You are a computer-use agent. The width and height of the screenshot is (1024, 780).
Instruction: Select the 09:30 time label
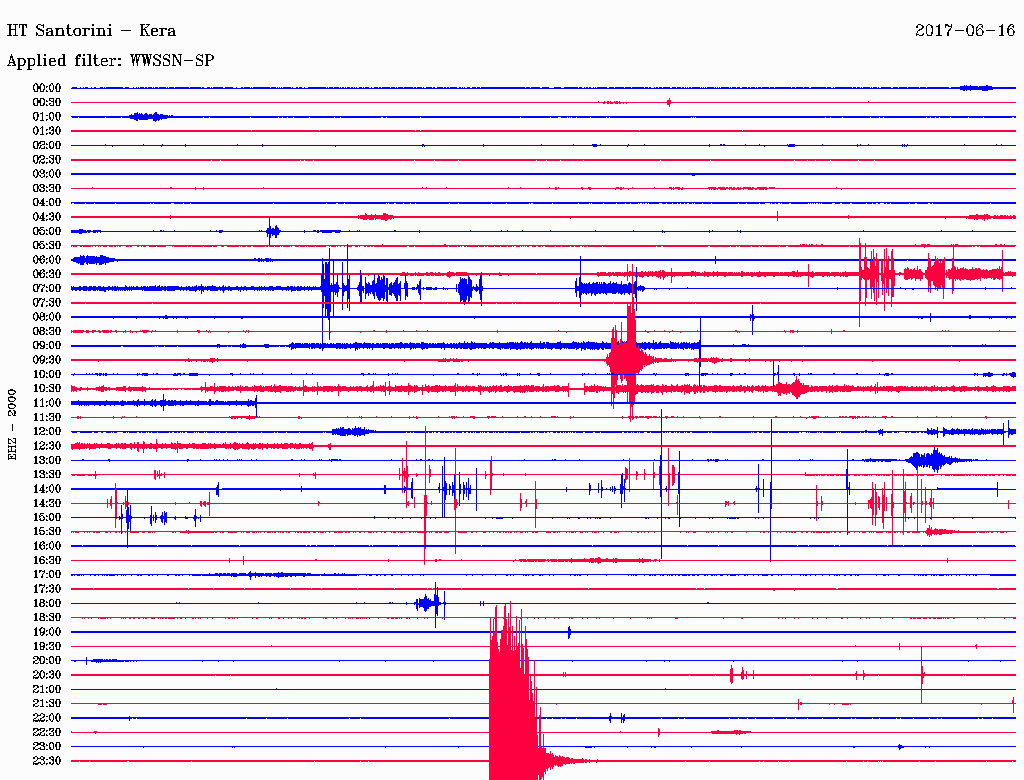[47, 360]
